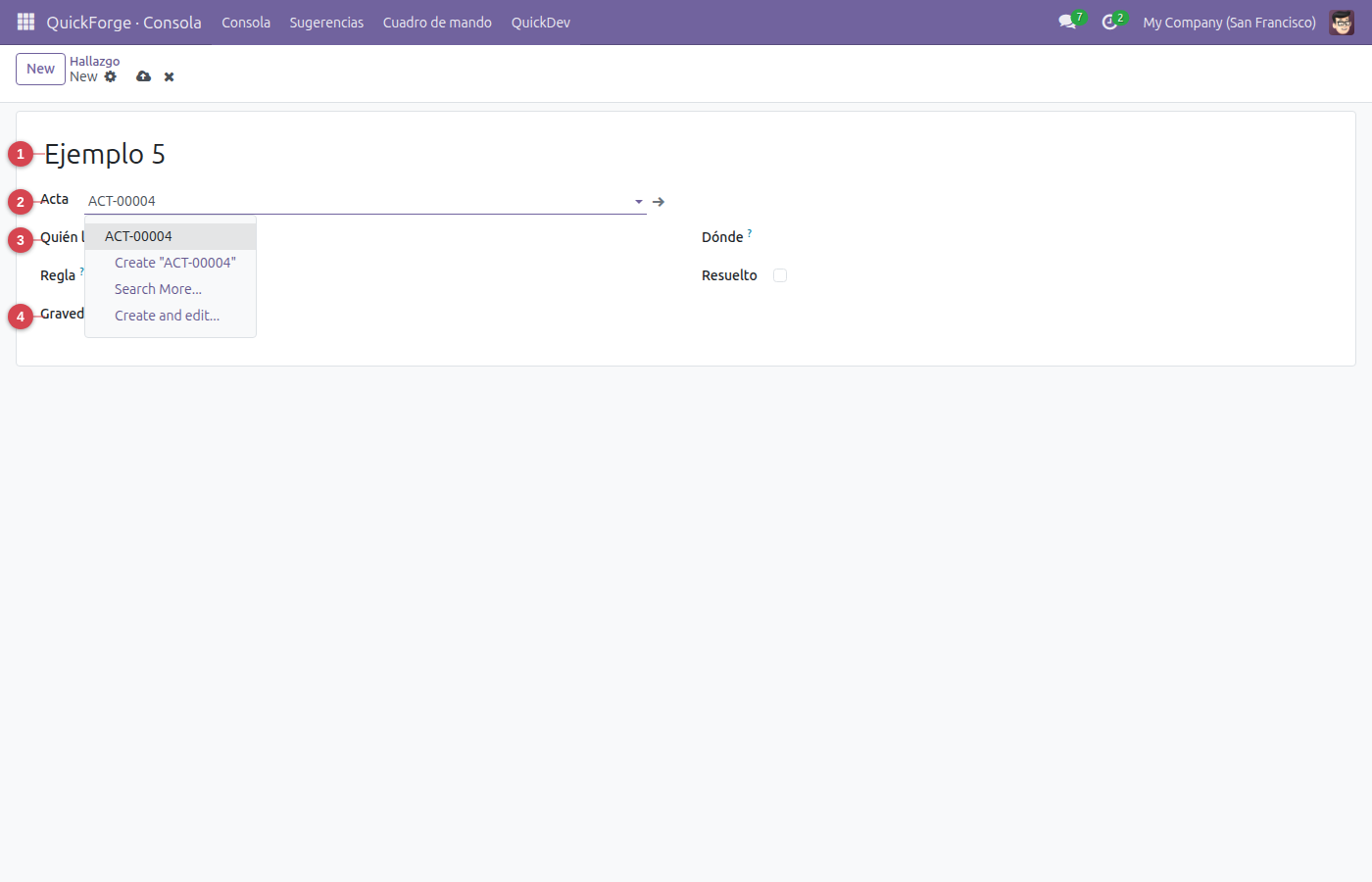Open the Consola menu
Viewport: 1372px width, 882px height.
[x=246, y=22]
